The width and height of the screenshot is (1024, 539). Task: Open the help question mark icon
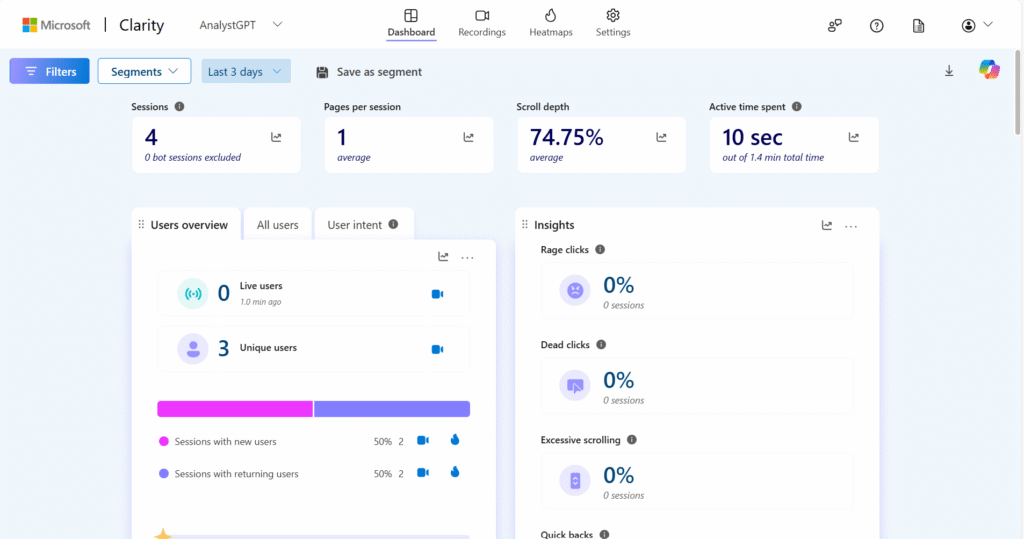point(877,26)
